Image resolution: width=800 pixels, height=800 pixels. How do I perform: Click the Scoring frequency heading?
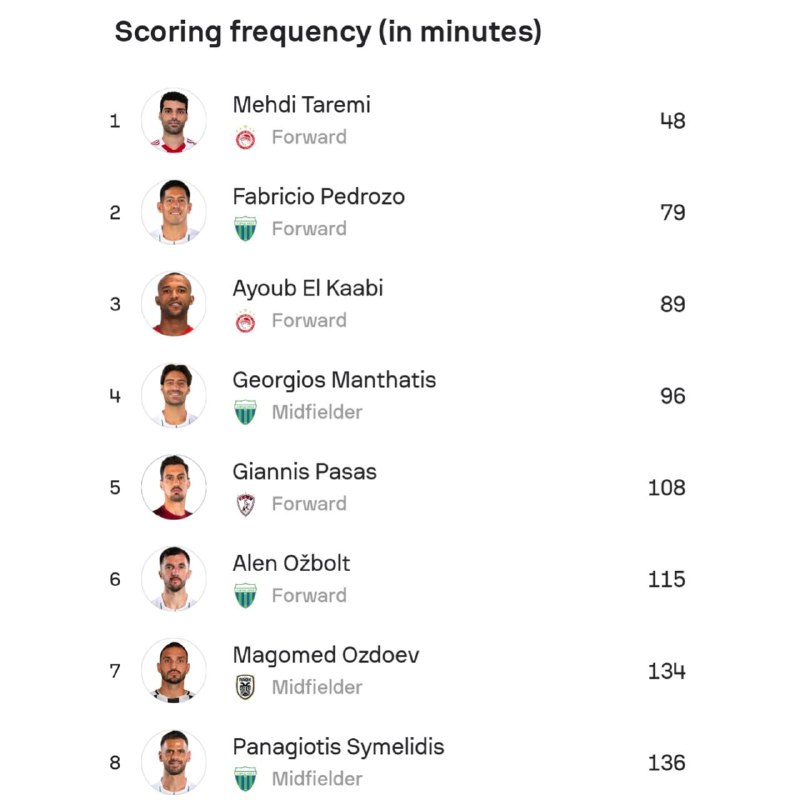pyautogui.click(x=328, y=32)
